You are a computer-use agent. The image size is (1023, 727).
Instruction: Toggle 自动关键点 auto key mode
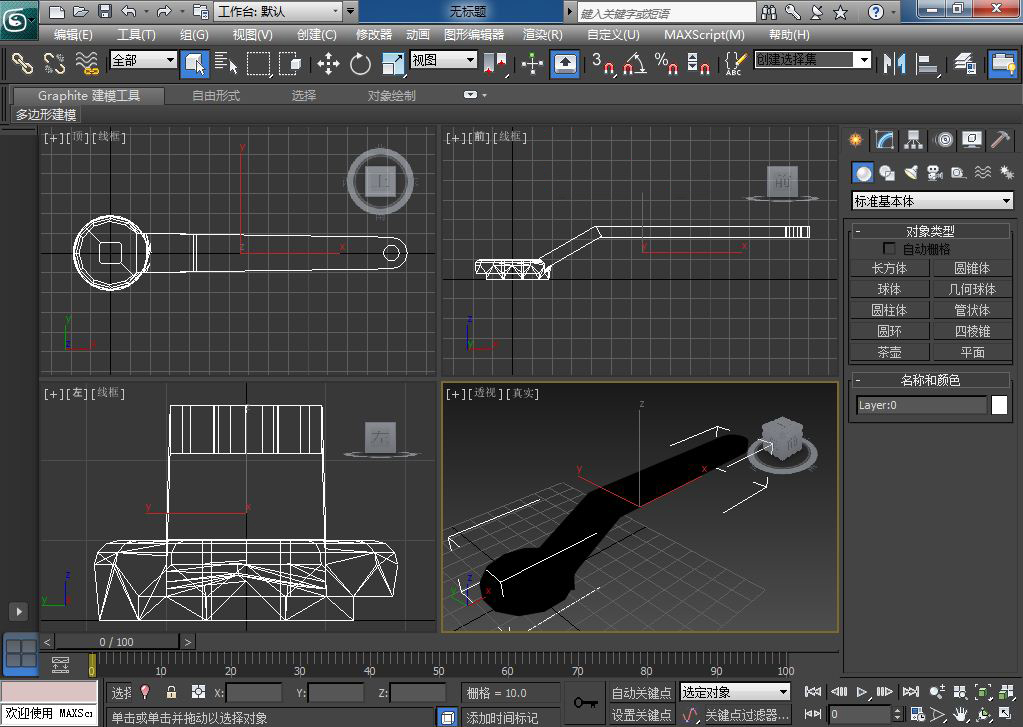(x=641, y=692)
